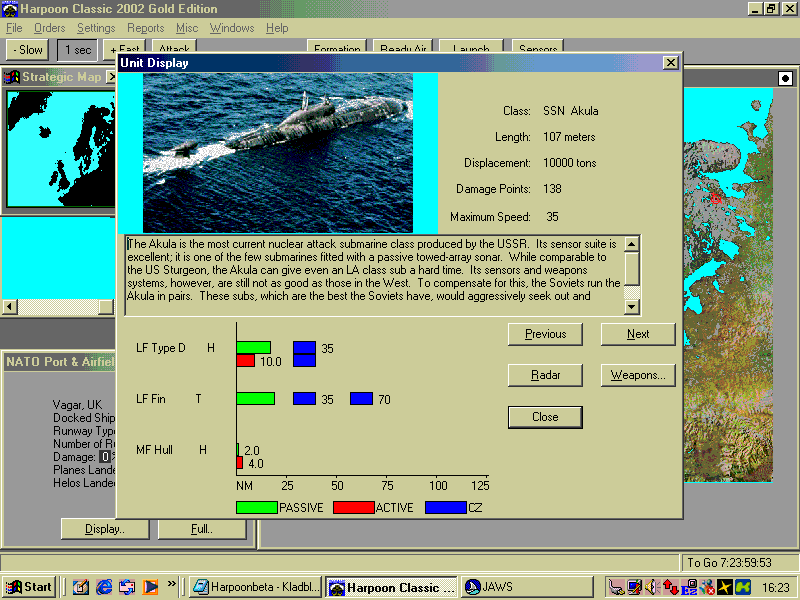Click the red ACTIVE legend swatch

(354, 508)
